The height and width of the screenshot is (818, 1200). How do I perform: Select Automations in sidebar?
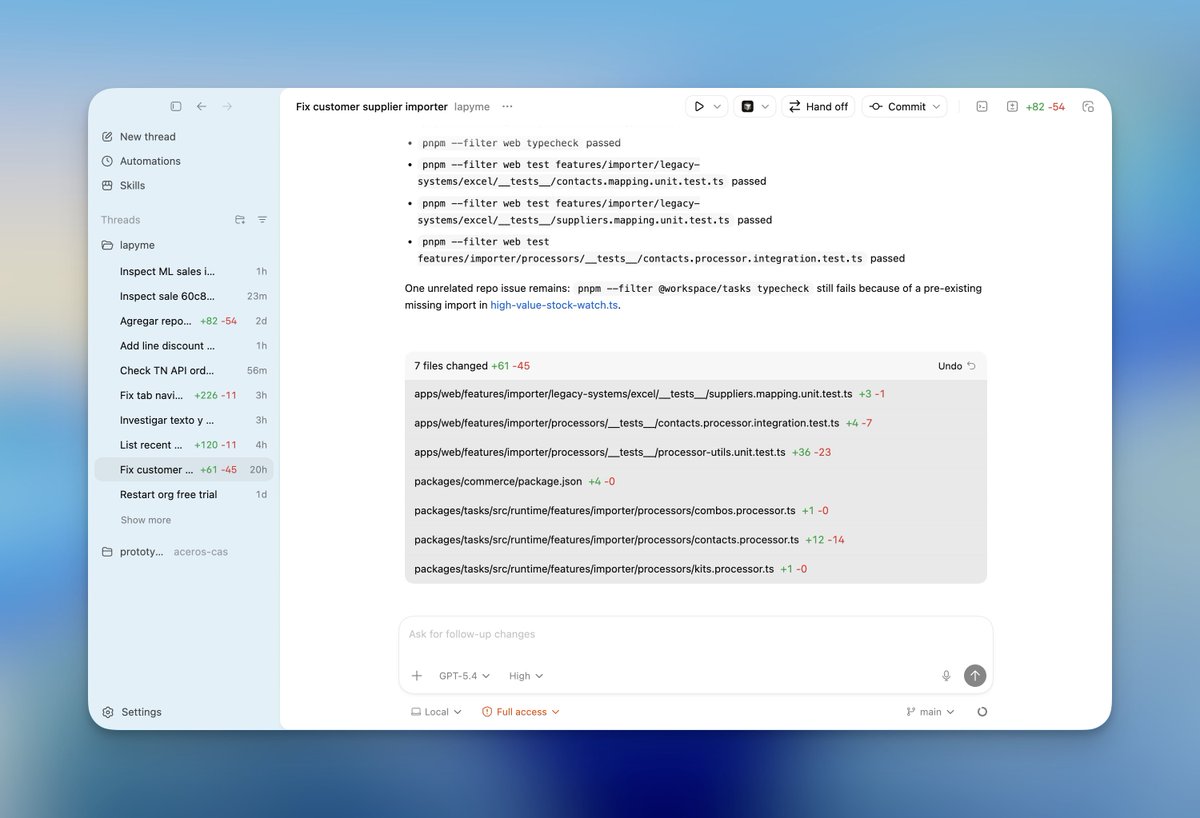point(150,161)
